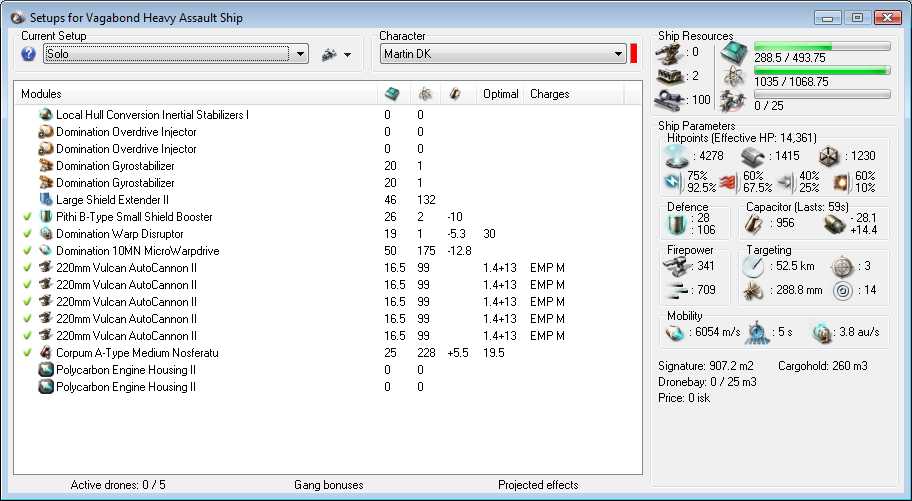The width and height of the screenshot is (912, 501).
Task: Click the volley damage icon showing 709
Action: tap(676, 290)
